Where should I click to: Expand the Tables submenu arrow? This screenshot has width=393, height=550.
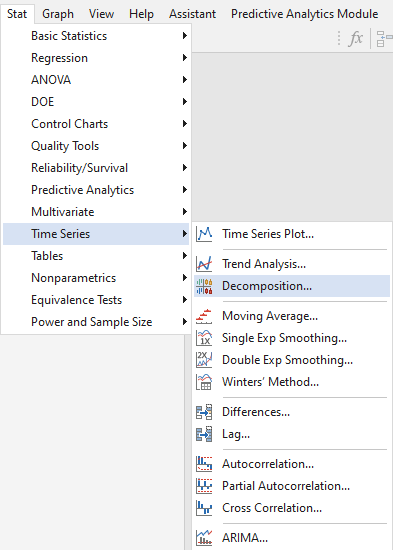(x=185, y=256)
